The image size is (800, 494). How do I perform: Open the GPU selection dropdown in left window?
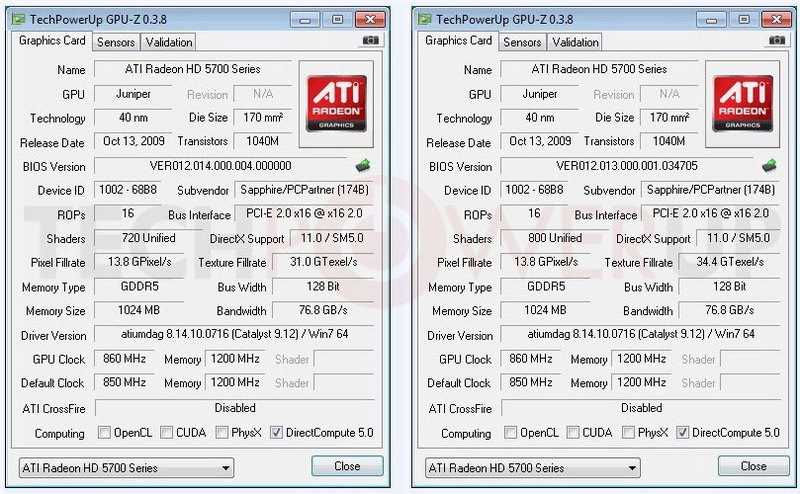point(127,467)
